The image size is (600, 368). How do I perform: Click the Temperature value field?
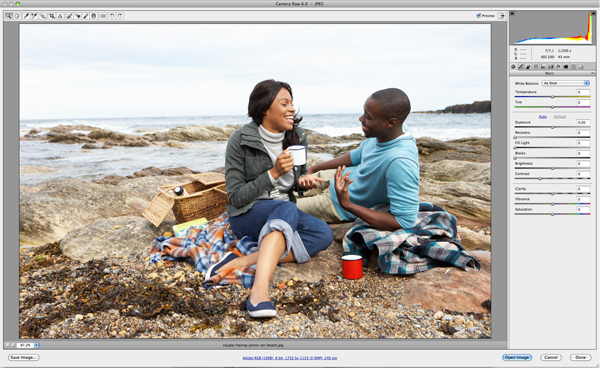pos(583,92)
